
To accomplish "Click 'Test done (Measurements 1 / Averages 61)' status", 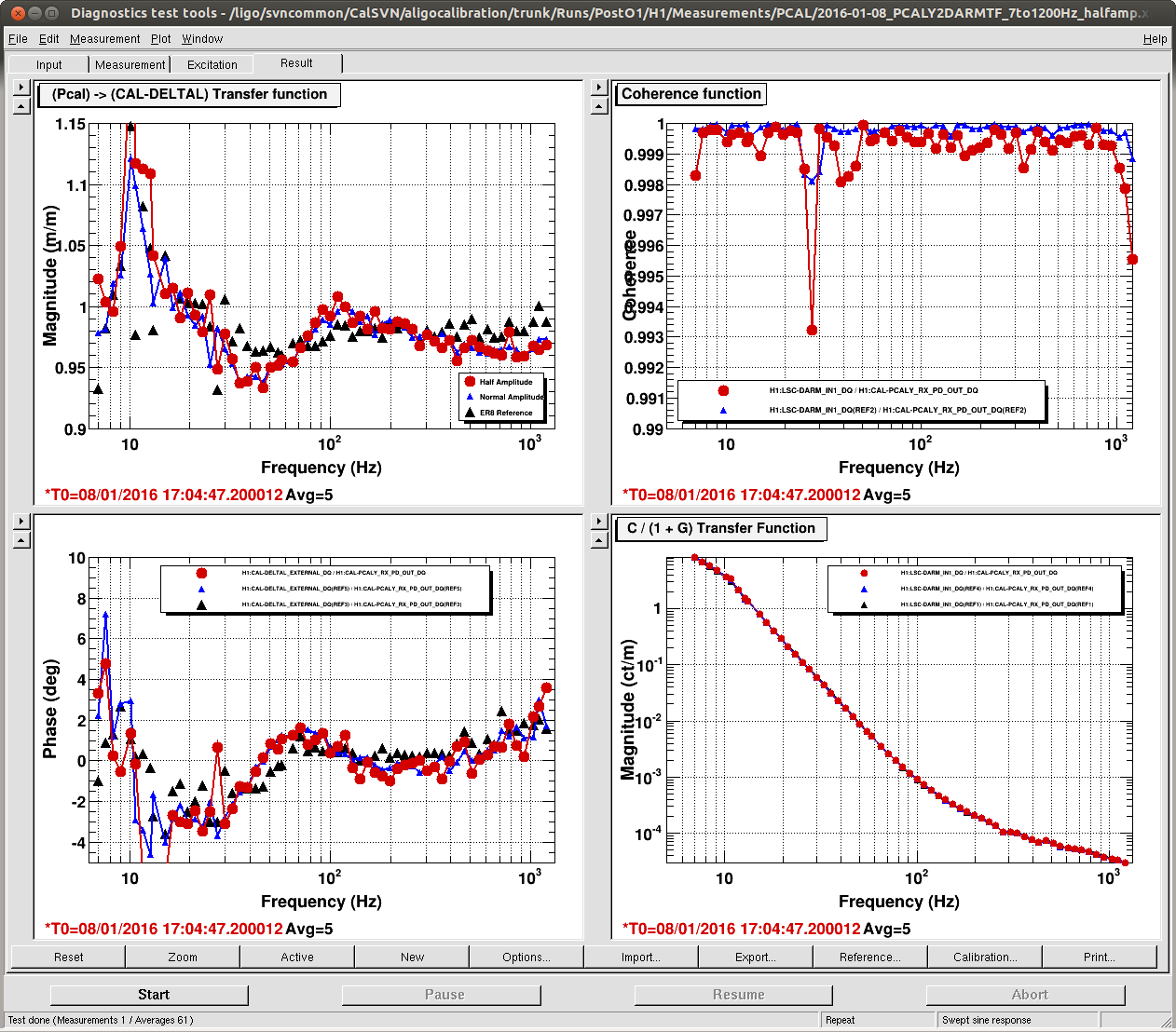I will point(101,1020).
